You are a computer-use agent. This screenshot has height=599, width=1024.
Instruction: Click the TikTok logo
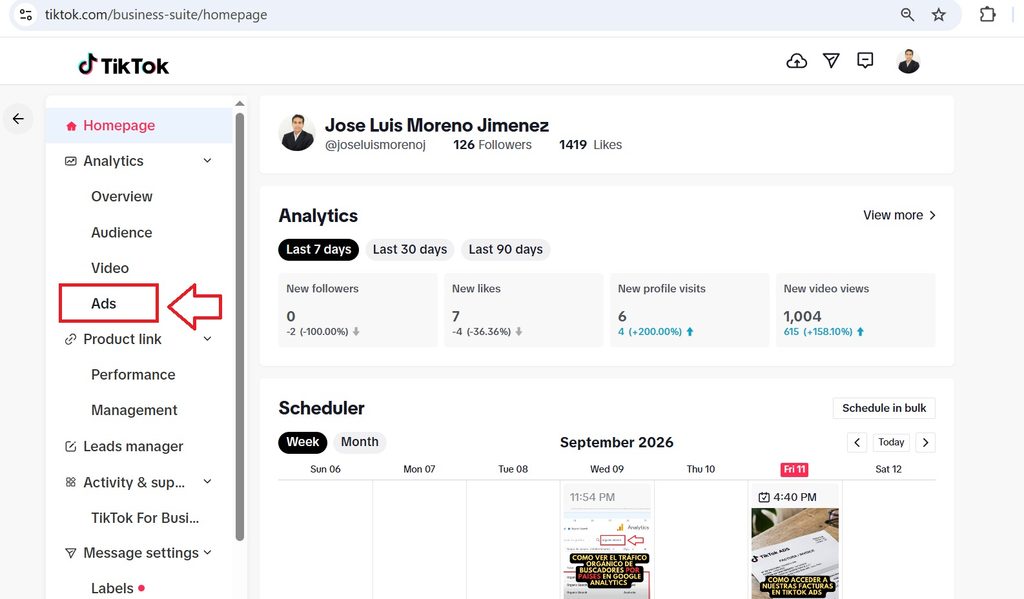(123, 65)
